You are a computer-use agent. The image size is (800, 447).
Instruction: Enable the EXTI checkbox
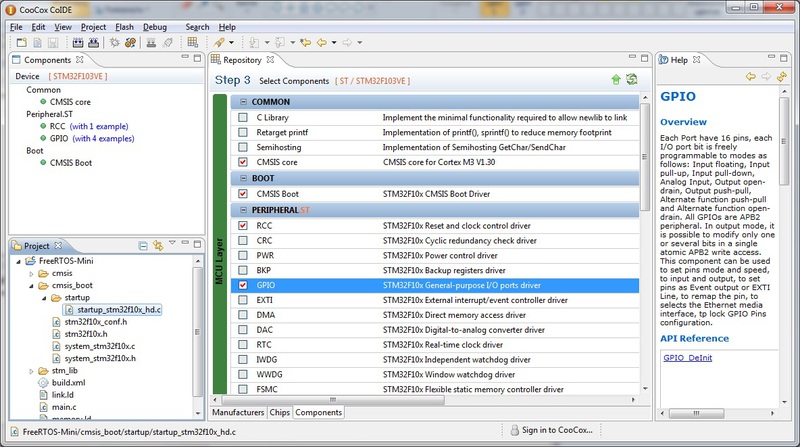click(243, 300)
